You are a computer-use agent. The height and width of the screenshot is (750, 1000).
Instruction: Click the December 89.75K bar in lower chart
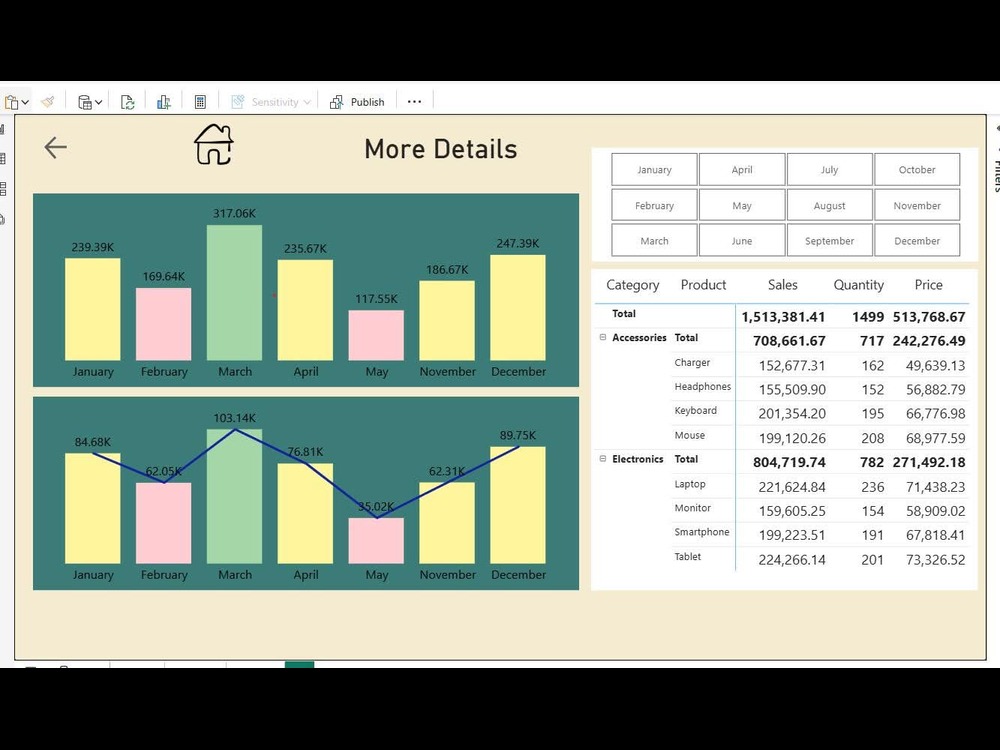[517, 505]
